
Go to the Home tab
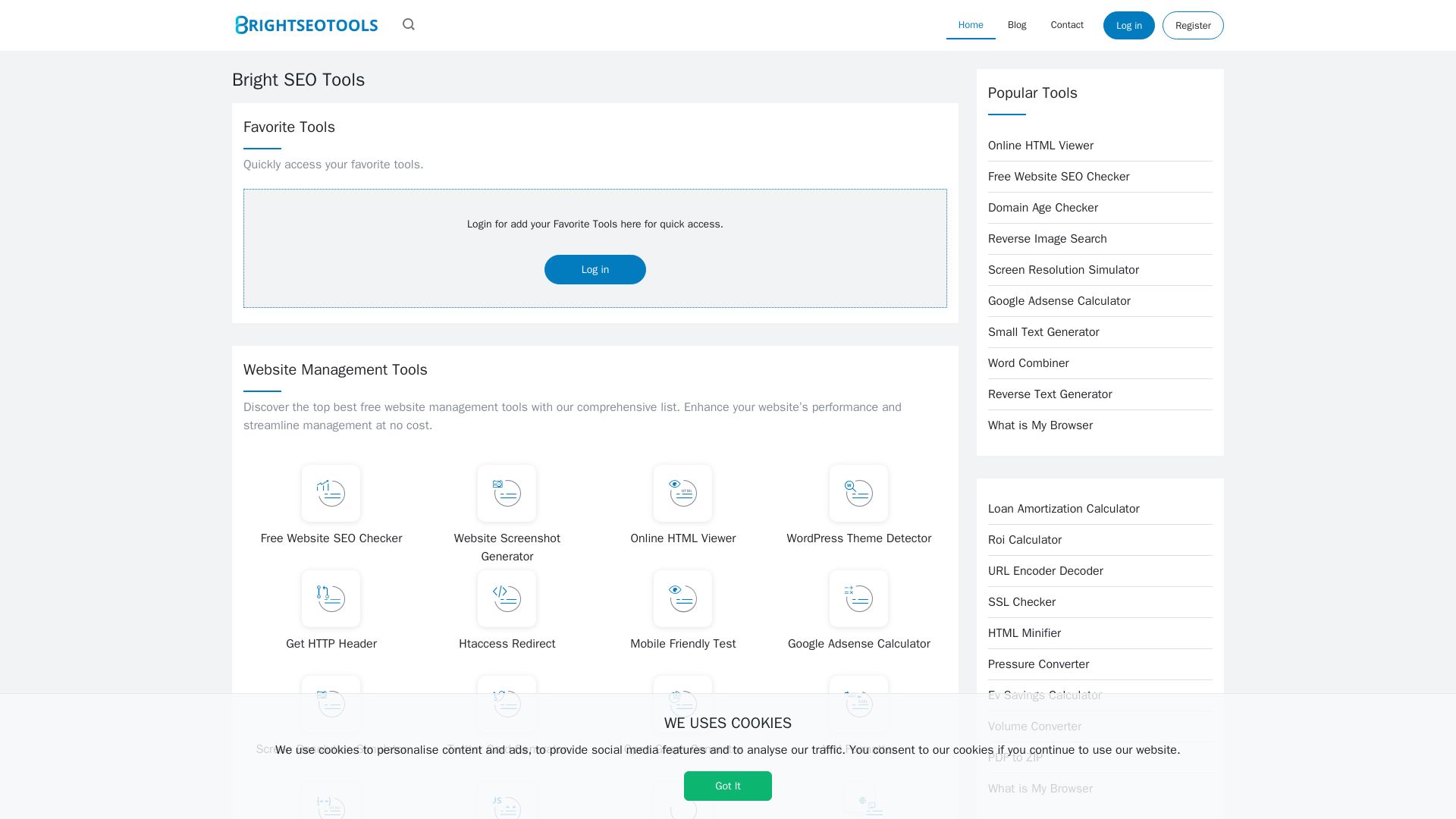point(971,25)
